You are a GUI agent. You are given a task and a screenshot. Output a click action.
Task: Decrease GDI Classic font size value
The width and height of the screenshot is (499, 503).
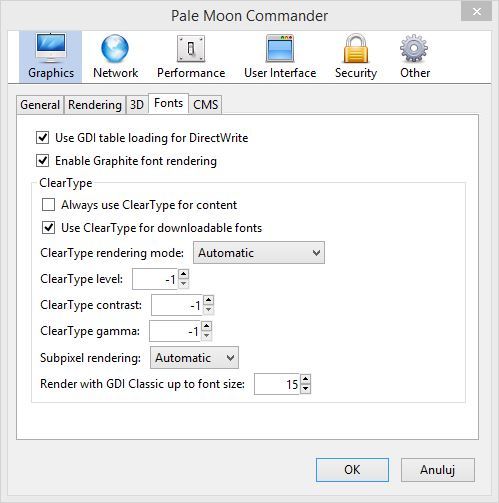pyautogui.click(x=306, y=389)
